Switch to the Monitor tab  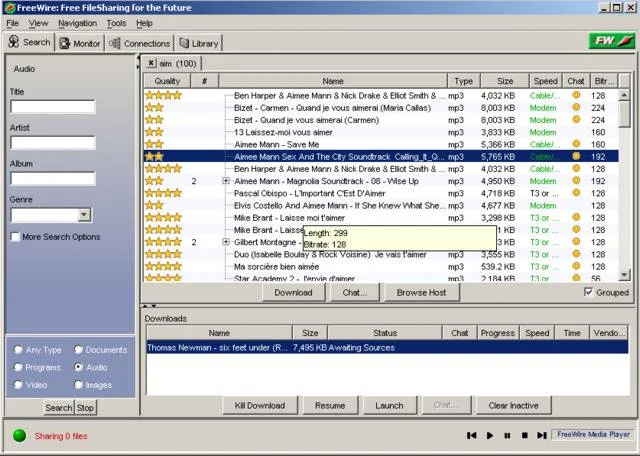[x=80, y=43]
